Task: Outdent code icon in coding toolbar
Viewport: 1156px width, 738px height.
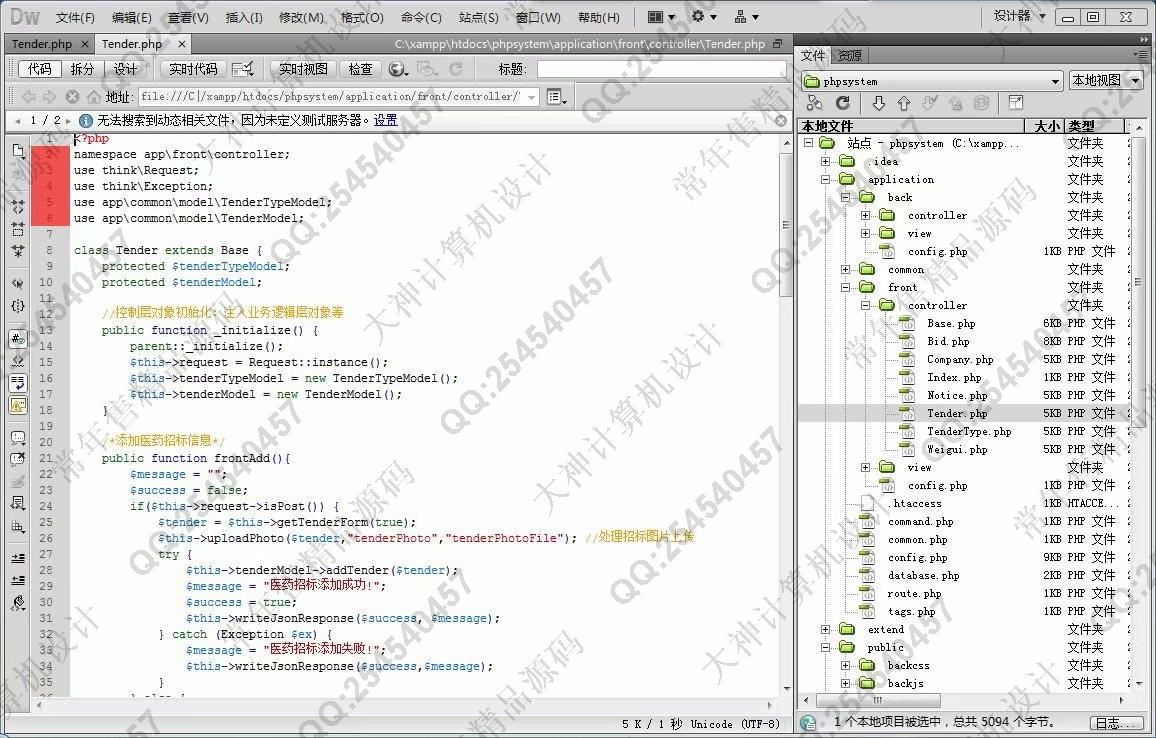Action: point(18,580)
